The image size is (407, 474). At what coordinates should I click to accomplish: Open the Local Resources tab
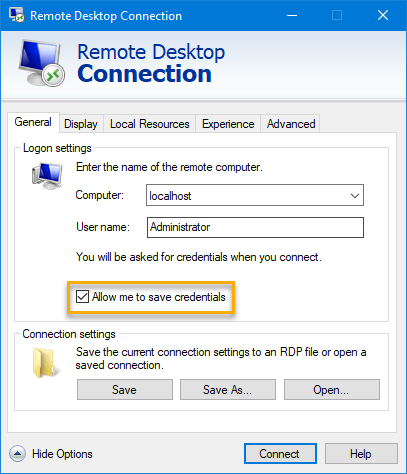tap(150, 124)
